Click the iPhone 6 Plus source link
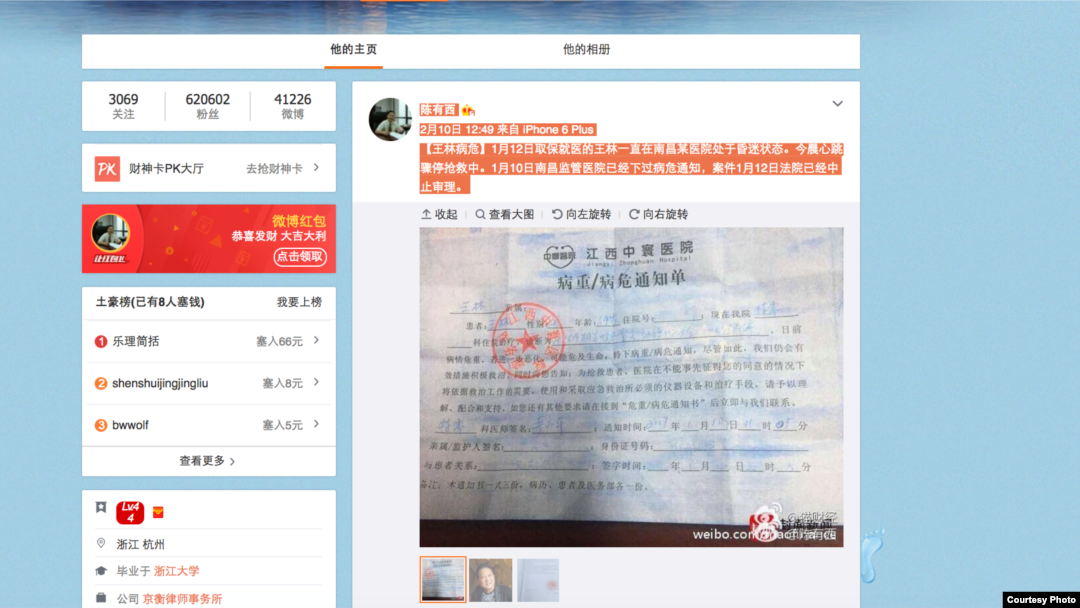1080x608 pixels. (557, 129)
